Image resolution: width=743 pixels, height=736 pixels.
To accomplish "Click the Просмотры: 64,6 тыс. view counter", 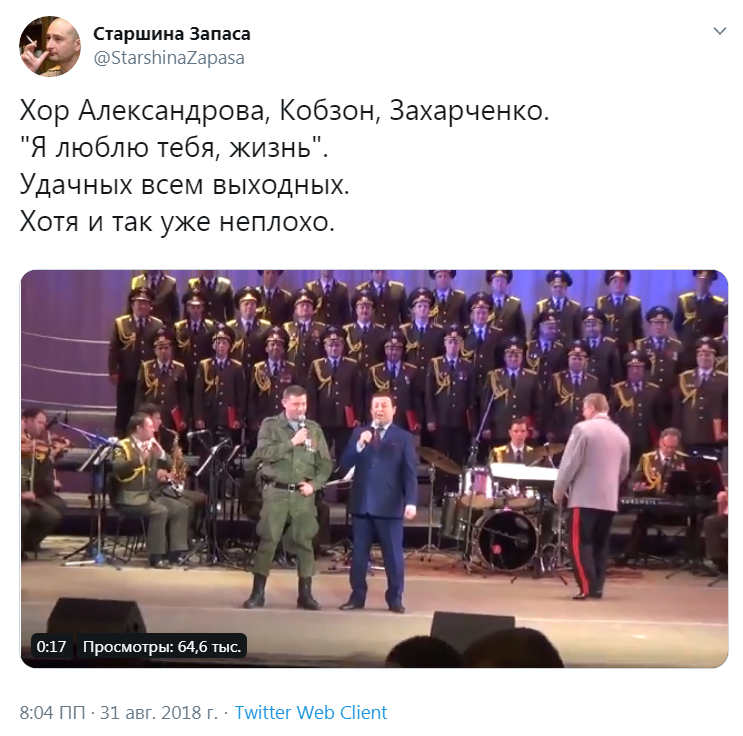I will point(162,646).
